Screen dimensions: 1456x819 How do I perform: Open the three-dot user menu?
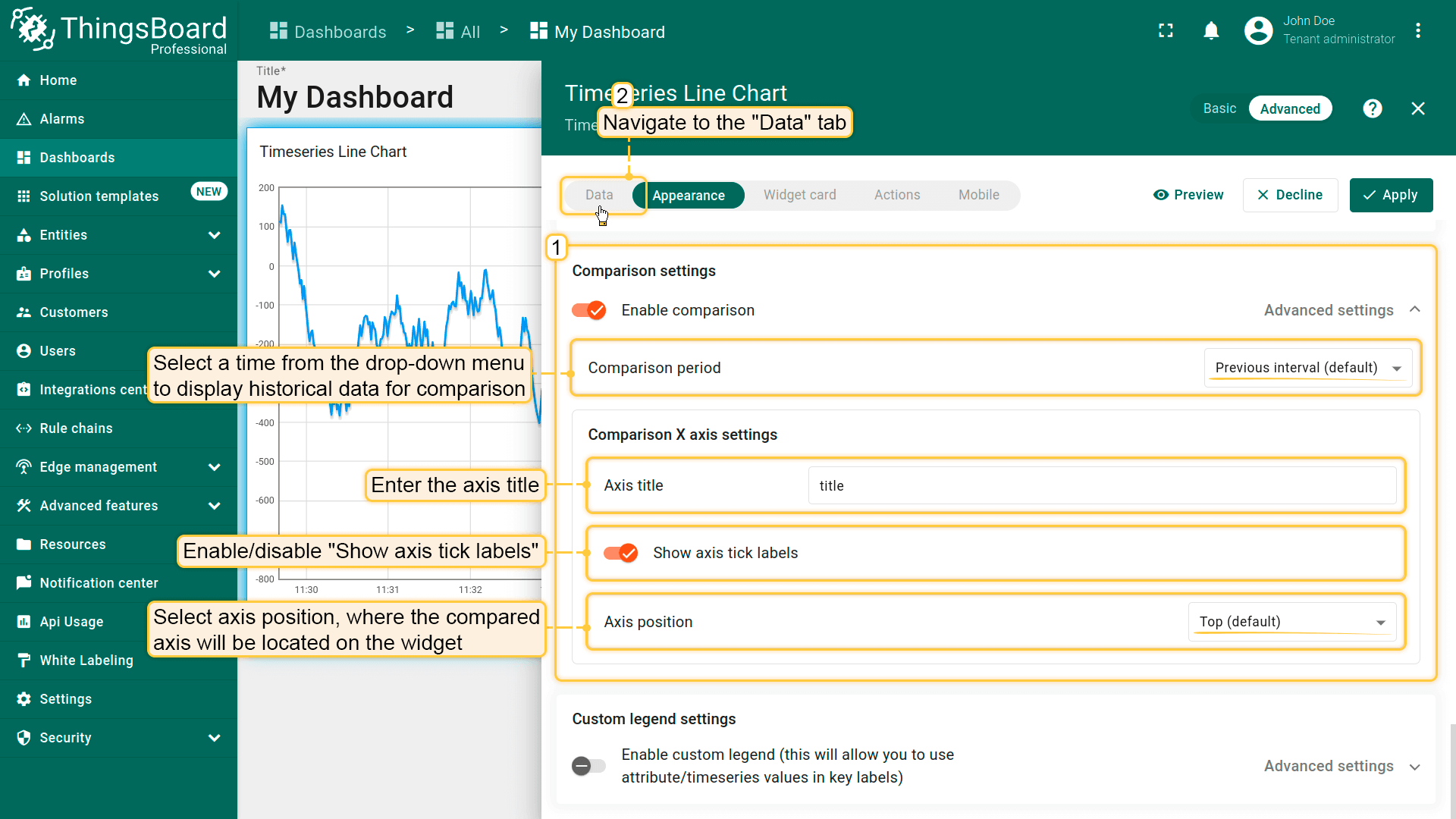(1417, 31)
